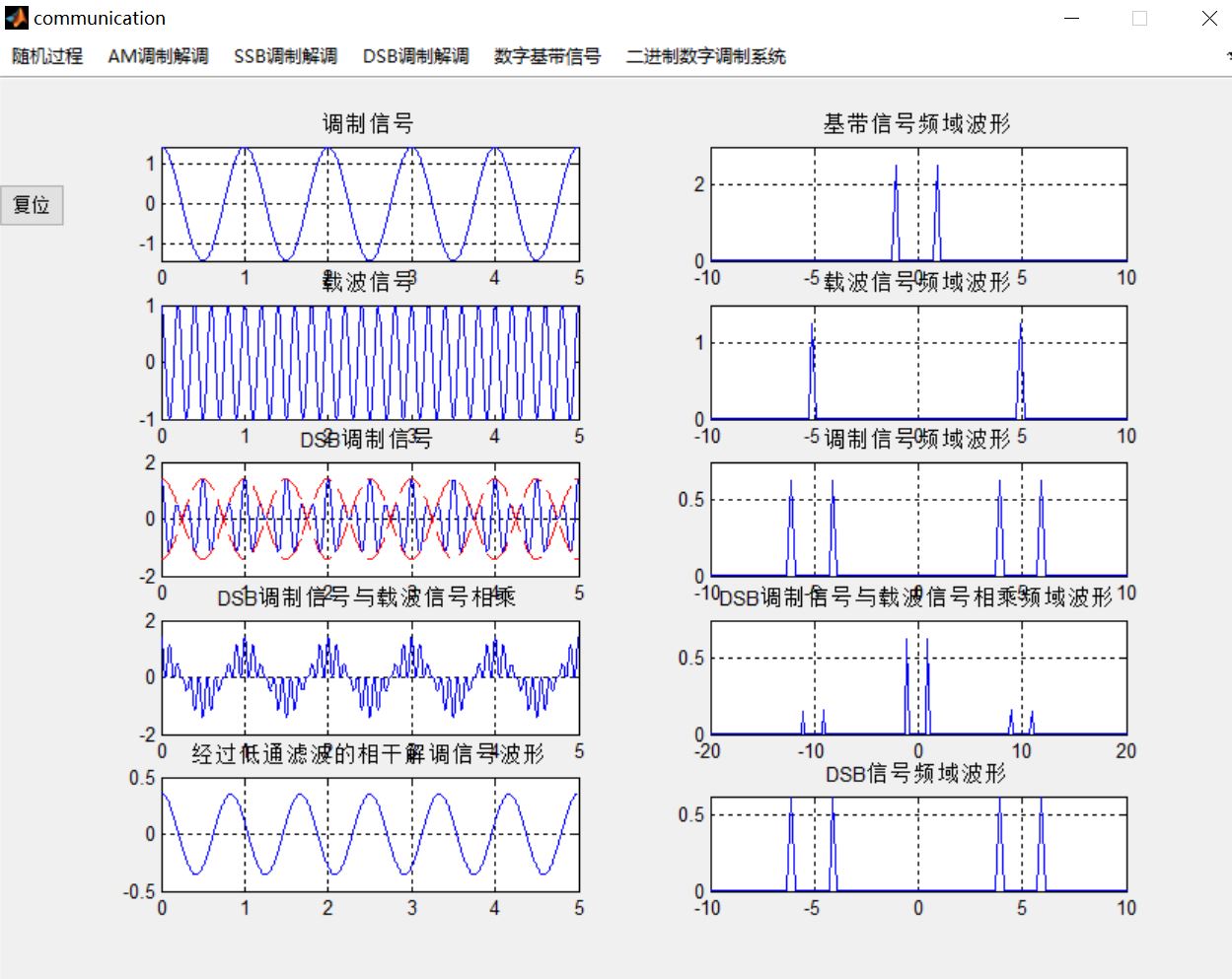Click the 调制信号频域波形 spectrum plot
This screenshot has width=1232, height=979.
click(x=918, y=520)
